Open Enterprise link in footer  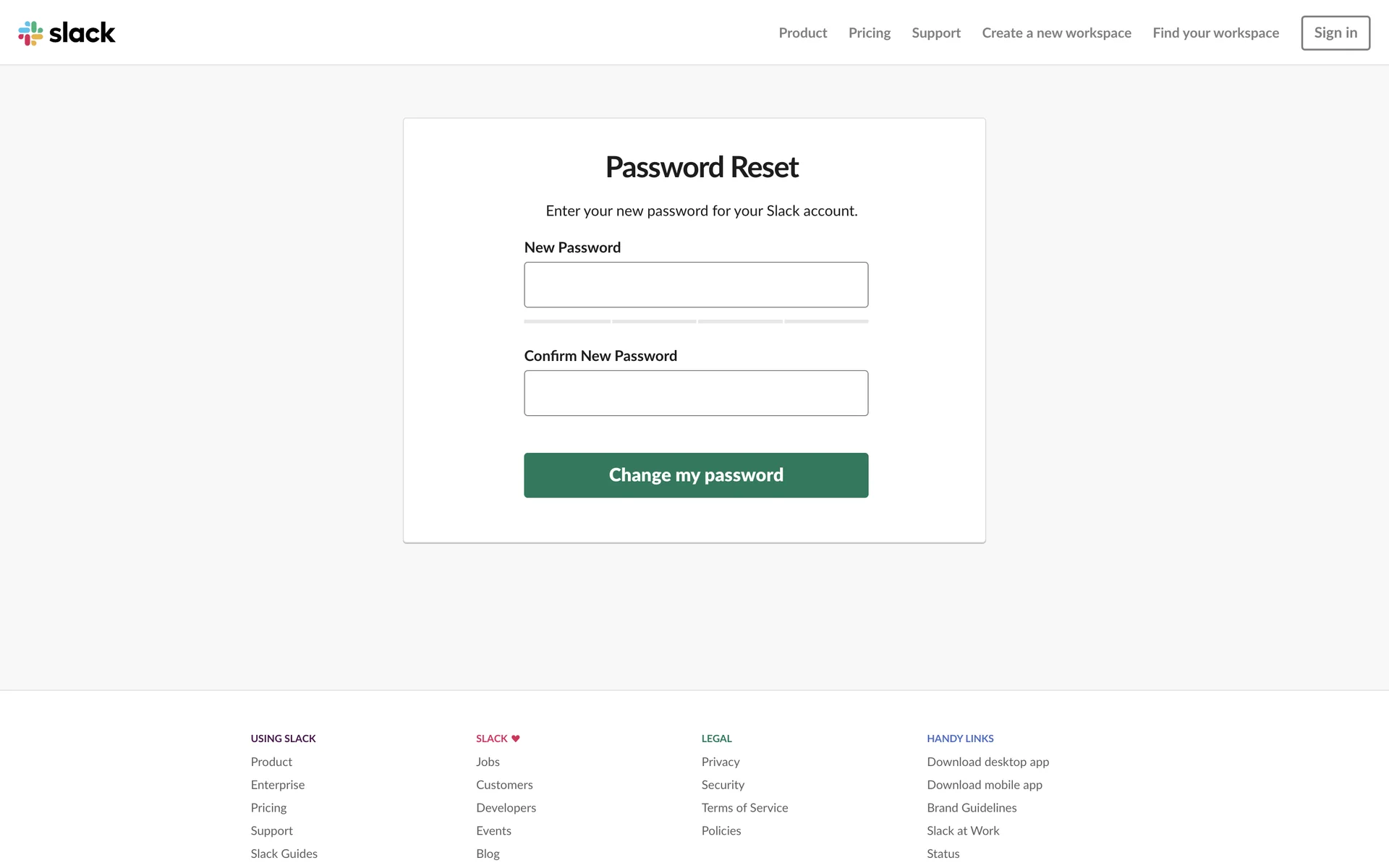pos(277,785)
